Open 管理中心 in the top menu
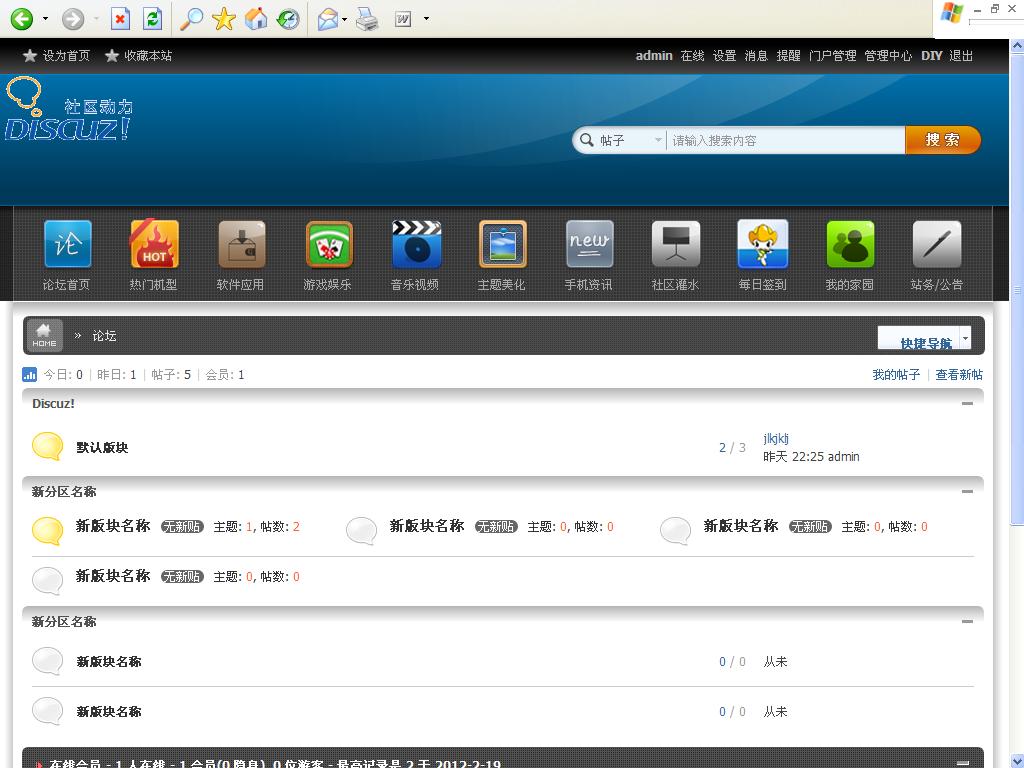 pos(888,56)
